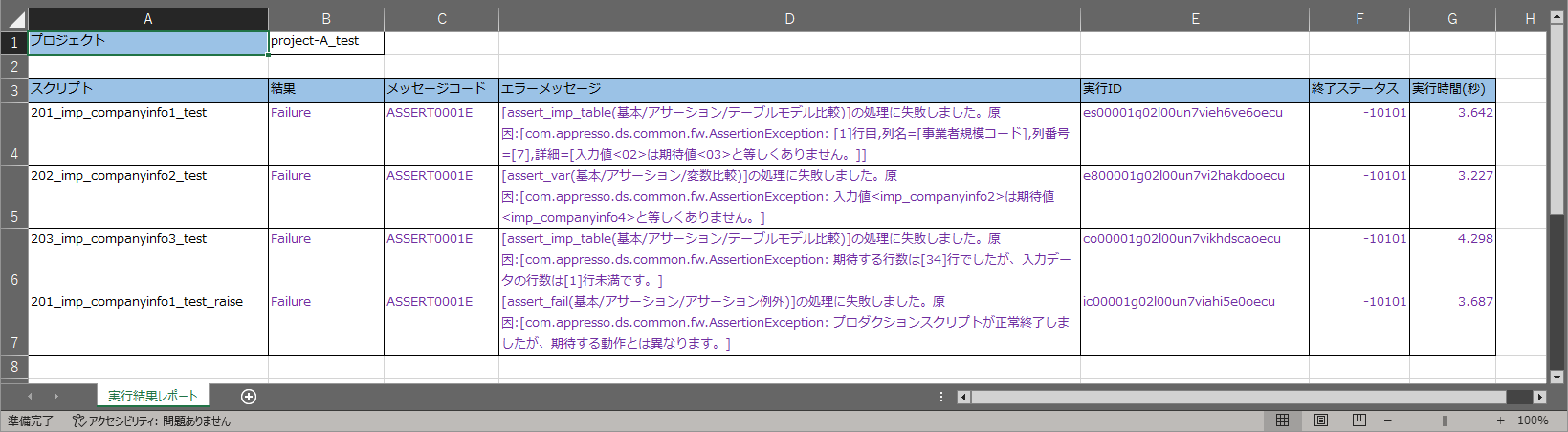Select execution ID e800001g02l00un7vi2hakdooecu
1568x432 pixels.
click(1195, 197)
